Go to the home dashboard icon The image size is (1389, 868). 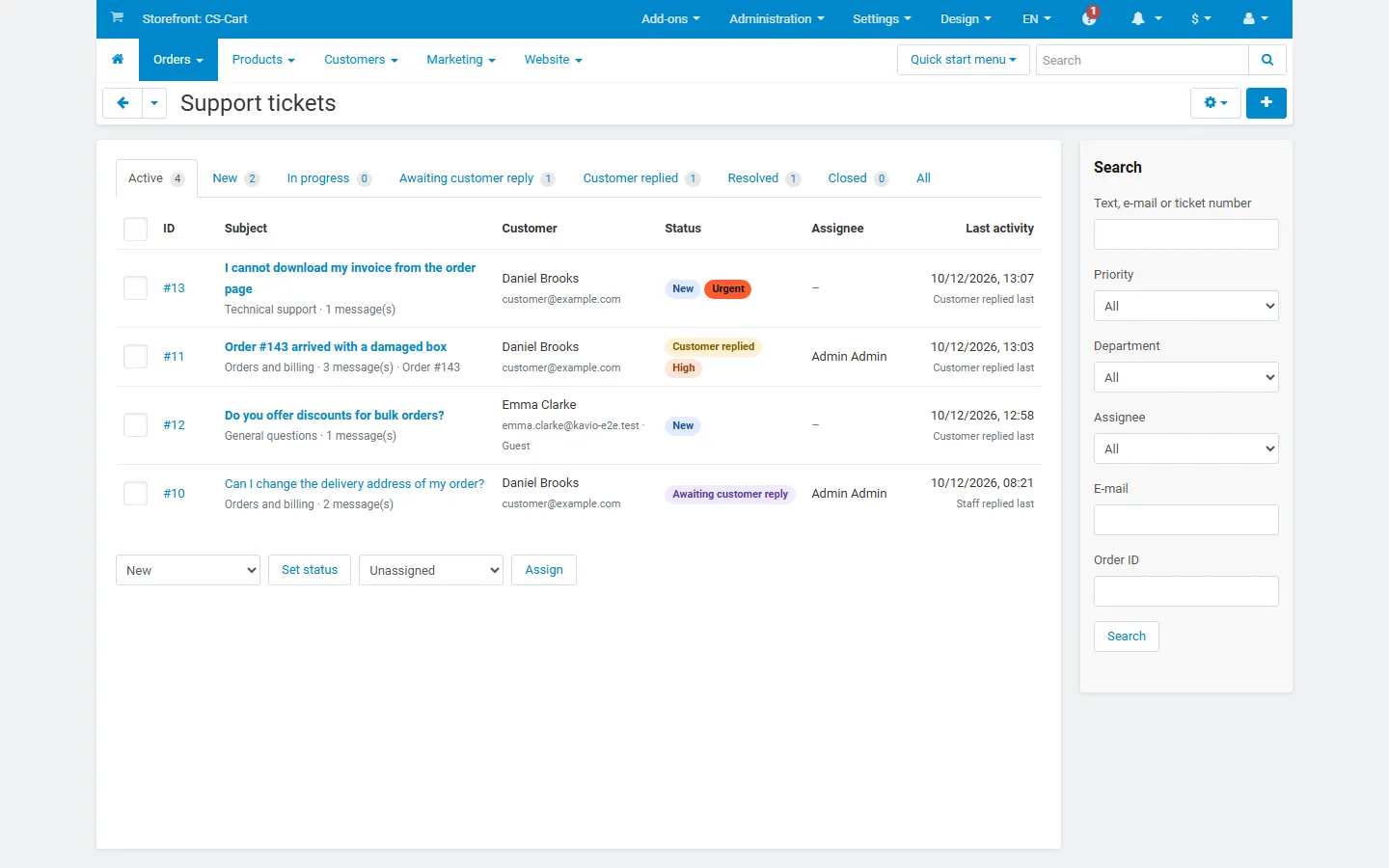(x=118, y=60)
